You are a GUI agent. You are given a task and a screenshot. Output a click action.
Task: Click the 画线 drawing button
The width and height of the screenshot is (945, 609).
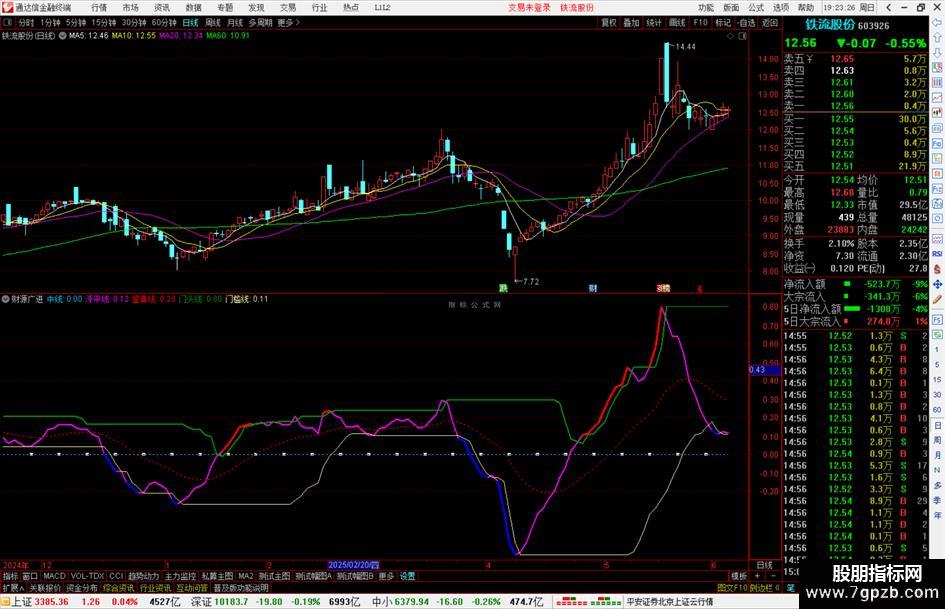coord(677,22)
